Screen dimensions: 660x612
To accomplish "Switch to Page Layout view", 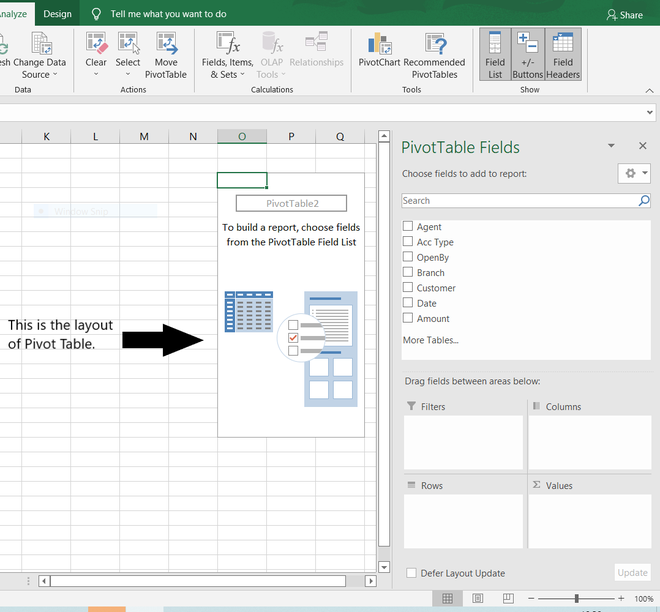I will tap(478, 598).
